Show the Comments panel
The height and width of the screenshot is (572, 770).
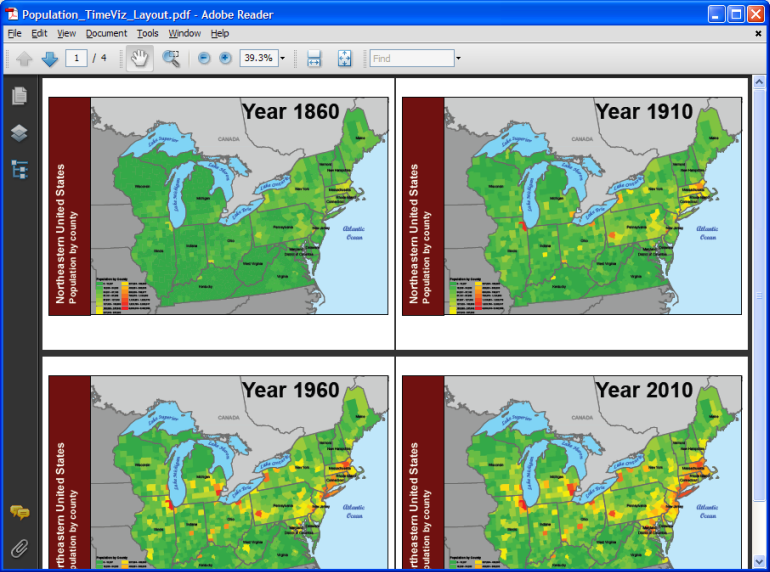(x=19, y=512)
